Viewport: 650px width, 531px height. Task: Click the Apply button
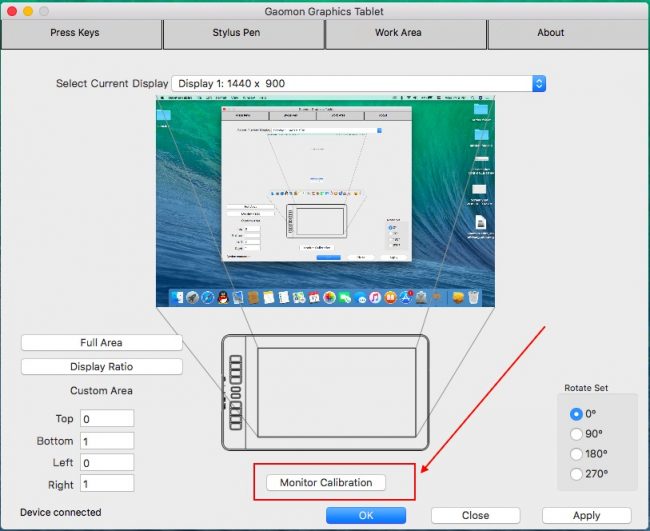pyautogui.click(x=587, y=516)
